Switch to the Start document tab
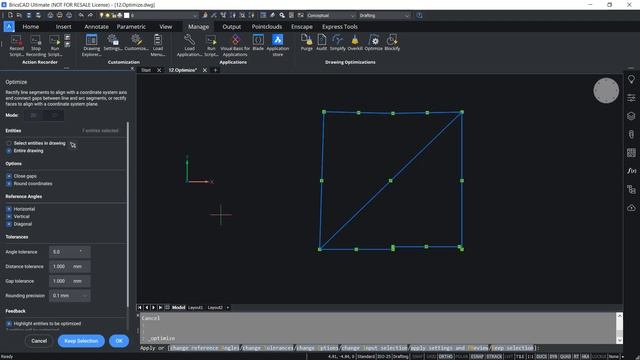This screenshot has height=360, width=640. point(146,70)
